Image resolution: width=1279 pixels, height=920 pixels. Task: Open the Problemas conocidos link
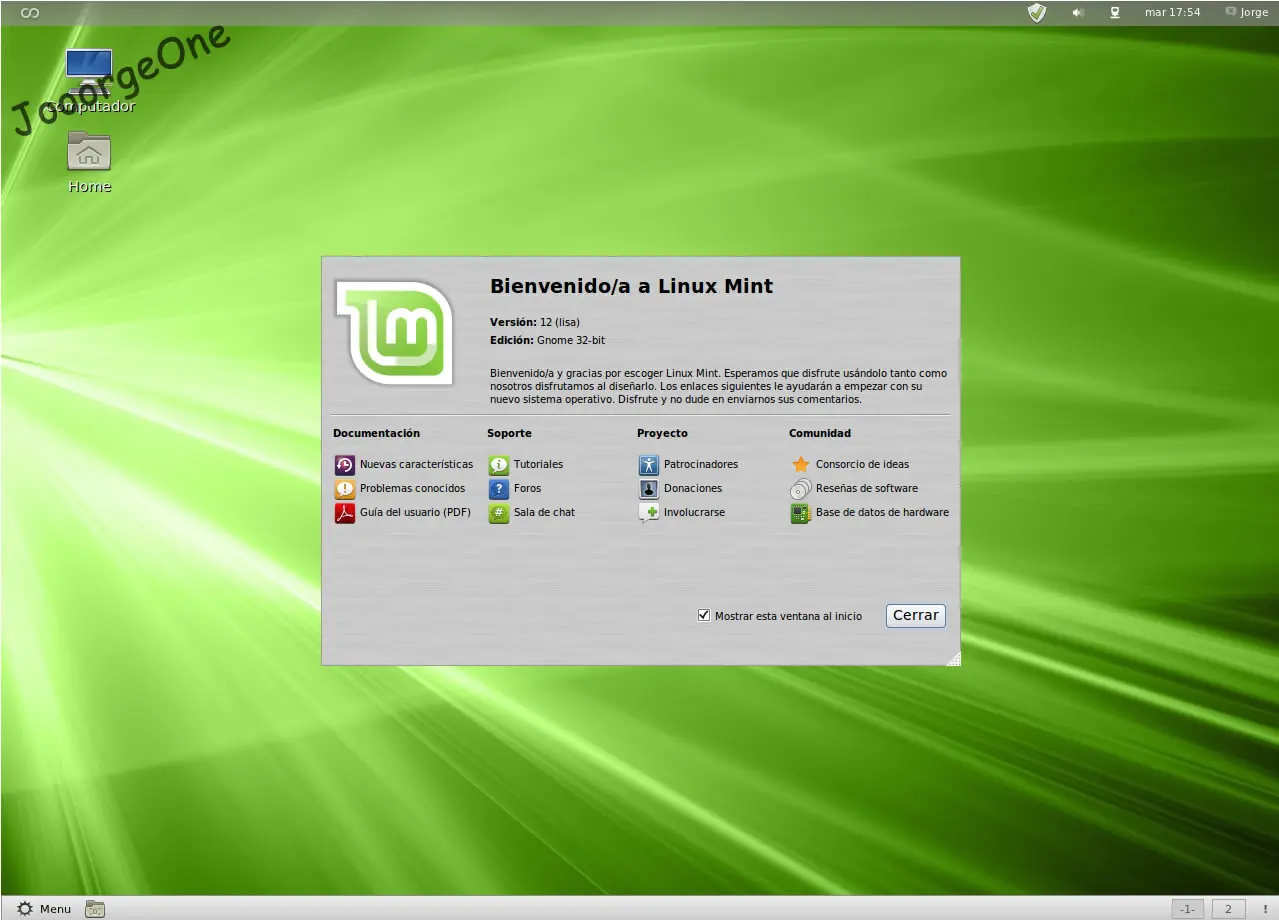click(413, 489)
